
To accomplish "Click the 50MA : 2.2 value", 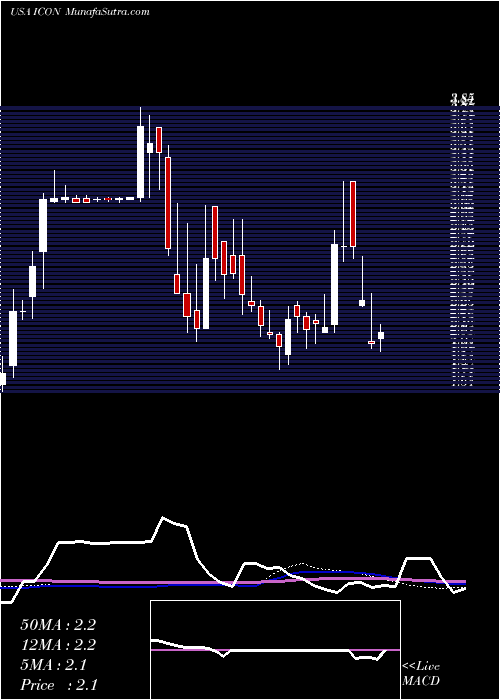I will click(58, 625).
